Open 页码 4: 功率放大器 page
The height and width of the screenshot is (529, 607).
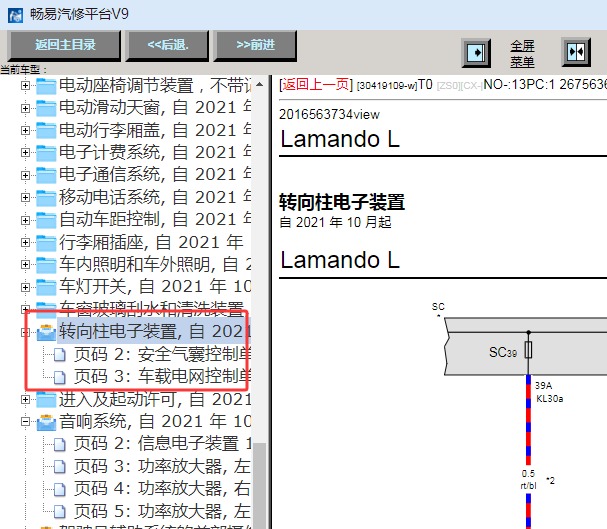163,489
